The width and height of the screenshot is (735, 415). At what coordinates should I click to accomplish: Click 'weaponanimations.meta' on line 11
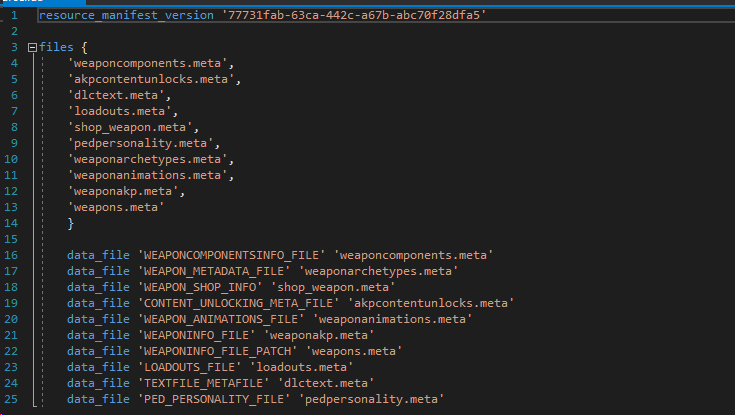tap(147, 175)
